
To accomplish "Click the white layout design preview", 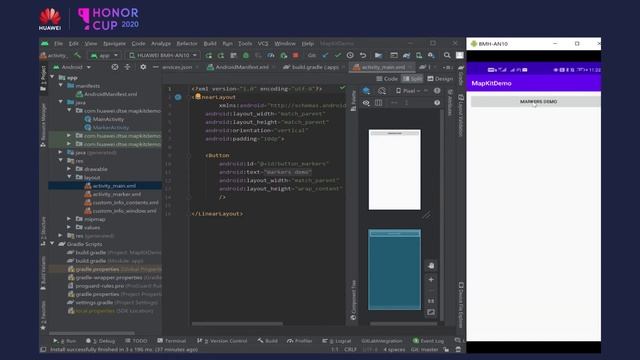I will click(x=394, y=169).
